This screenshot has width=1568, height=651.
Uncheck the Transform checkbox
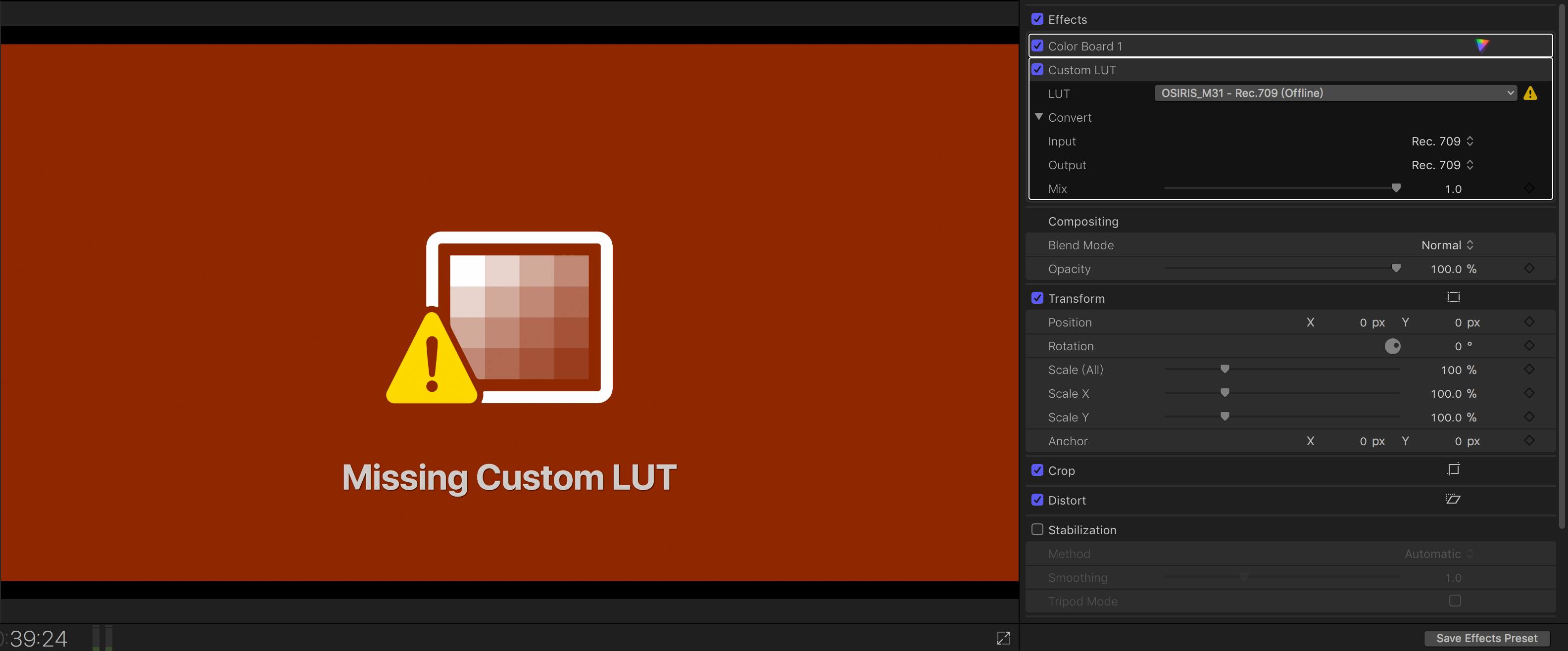point(1037,298)
